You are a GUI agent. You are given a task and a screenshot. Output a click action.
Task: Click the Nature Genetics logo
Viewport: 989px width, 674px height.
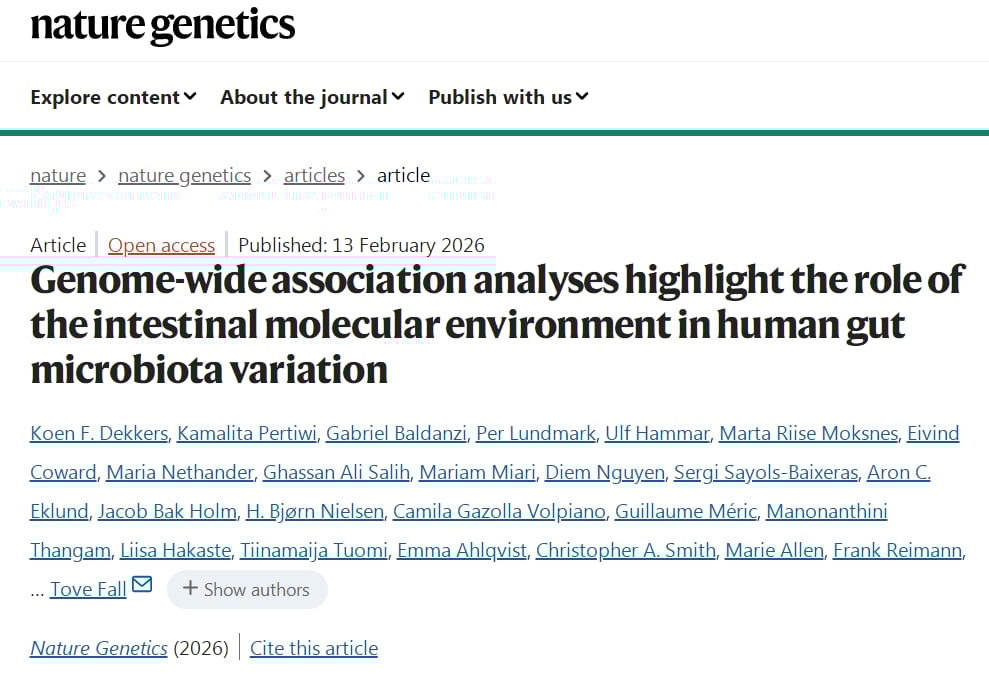pos(163,26)
